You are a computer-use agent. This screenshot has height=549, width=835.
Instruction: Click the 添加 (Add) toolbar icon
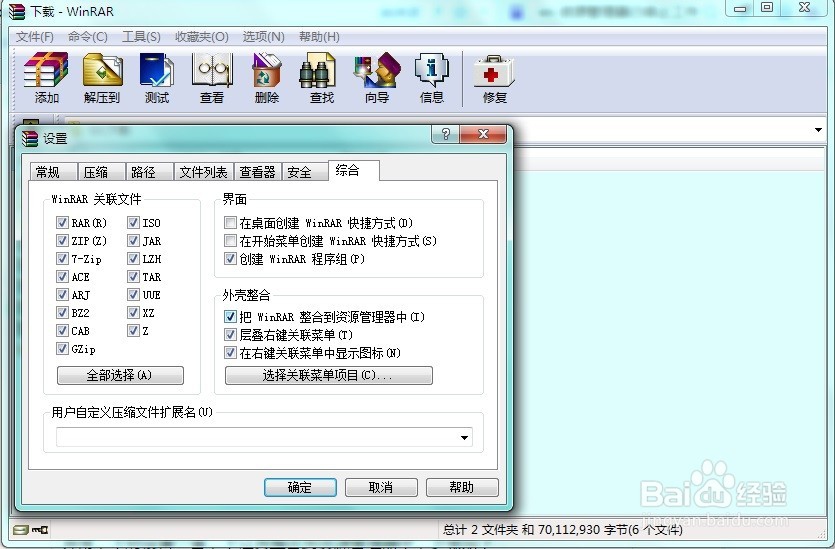coord(46,77)
